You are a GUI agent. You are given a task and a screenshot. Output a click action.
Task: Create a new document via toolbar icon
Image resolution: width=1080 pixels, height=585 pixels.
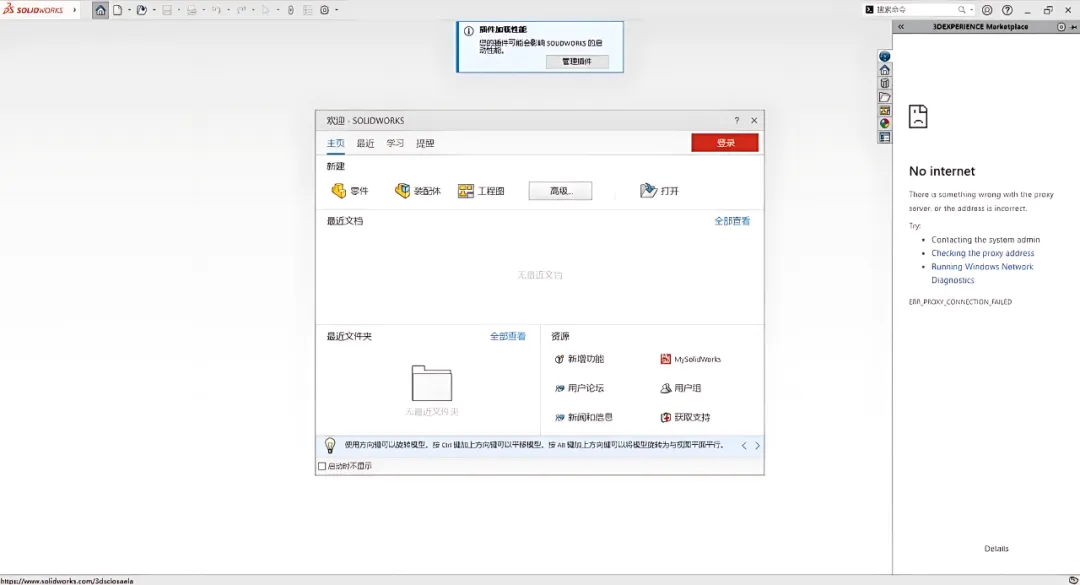pos(118,10)
